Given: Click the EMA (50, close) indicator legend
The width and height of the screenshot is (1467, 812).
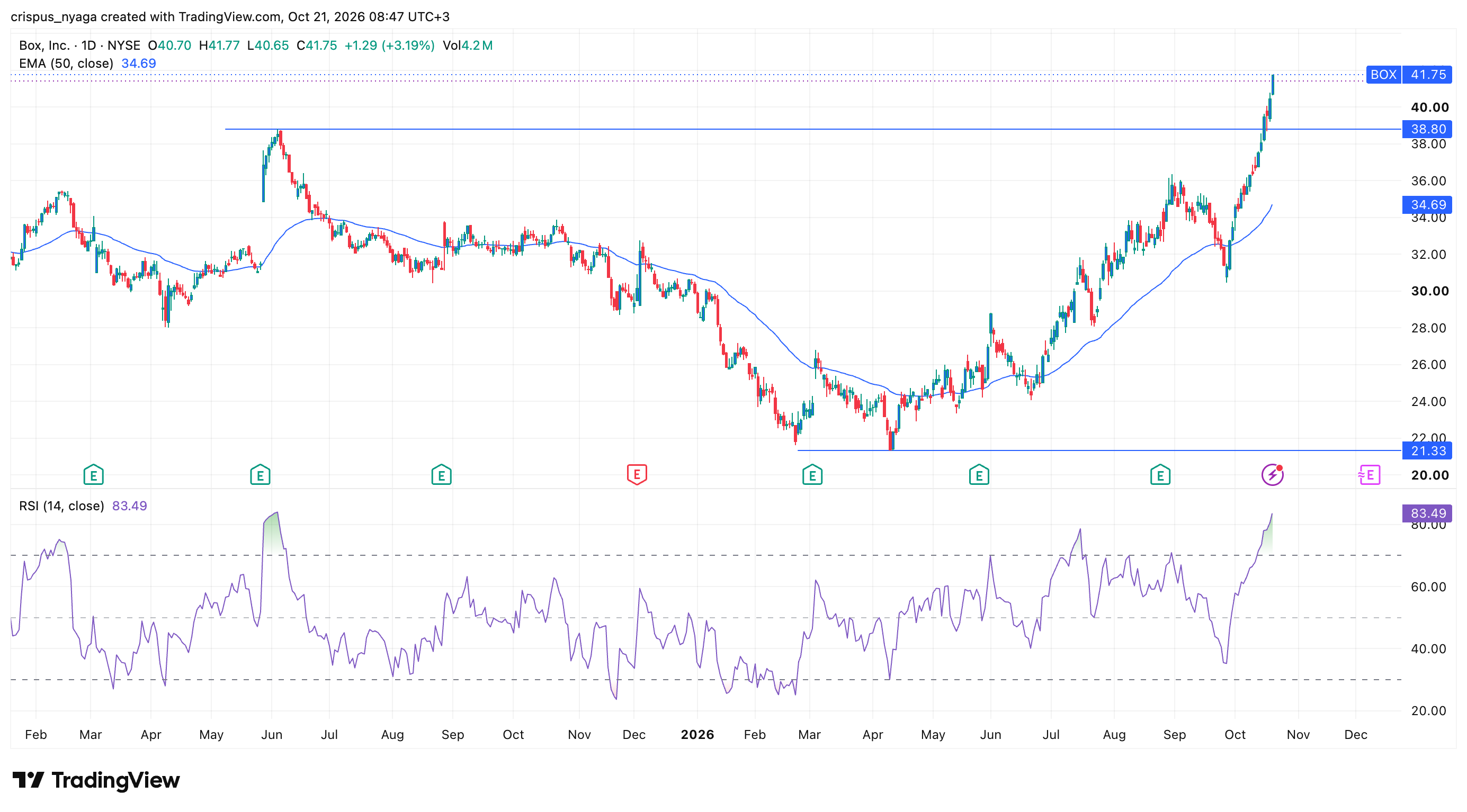Looking at the screenshot, I should click(66, 63).
